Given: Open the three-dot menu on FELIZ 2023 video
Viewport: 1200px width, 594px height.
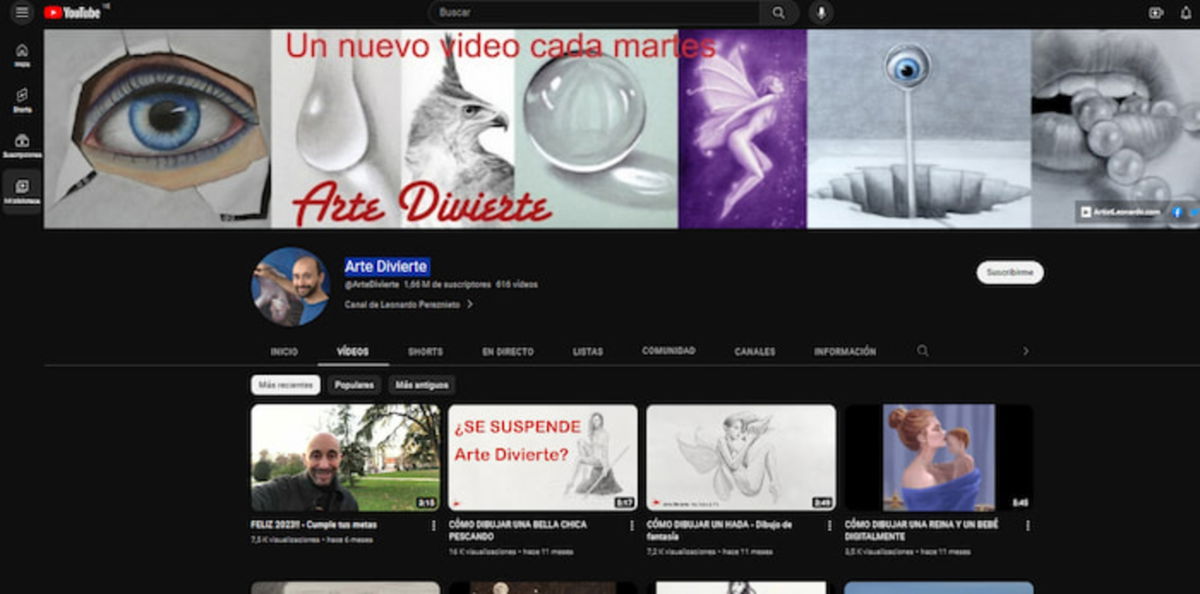Looking at the screenshot, I should (x=434, y=525).
